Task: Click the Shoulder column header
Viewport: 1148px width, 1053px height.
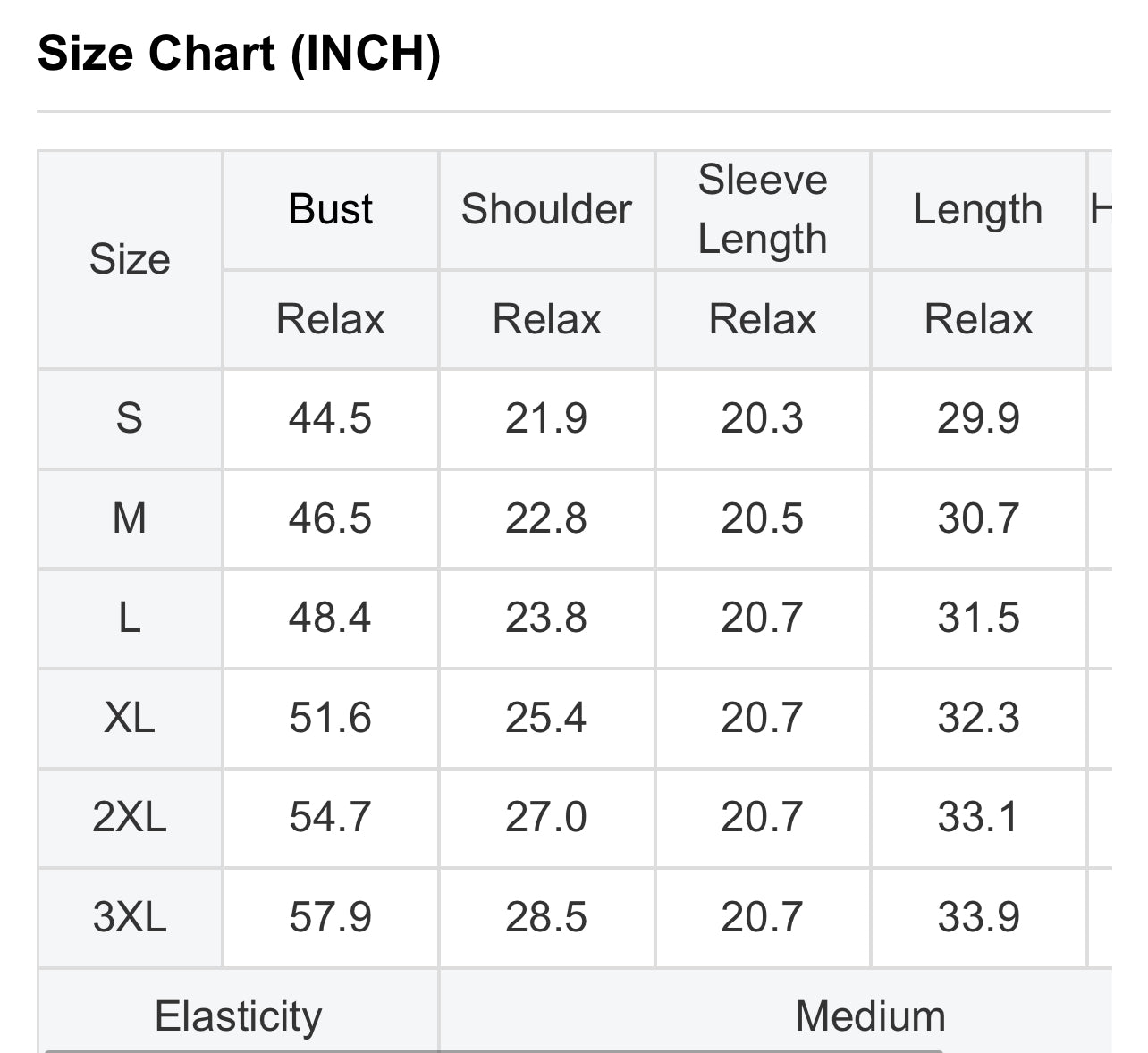Action: [x=546, y=209]
